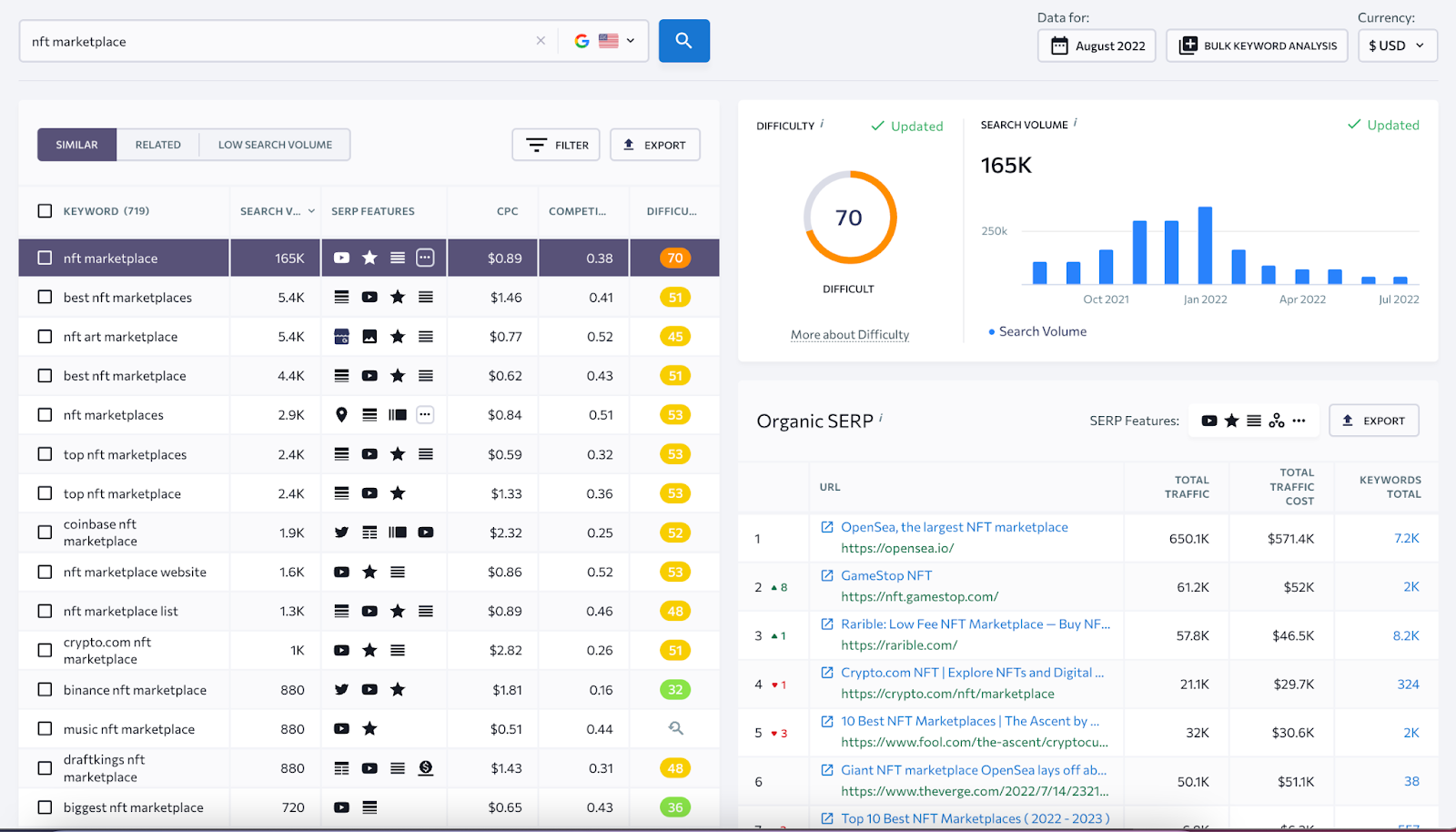Click video icon in 'biggest nft marketplace' row

point(341,807)
